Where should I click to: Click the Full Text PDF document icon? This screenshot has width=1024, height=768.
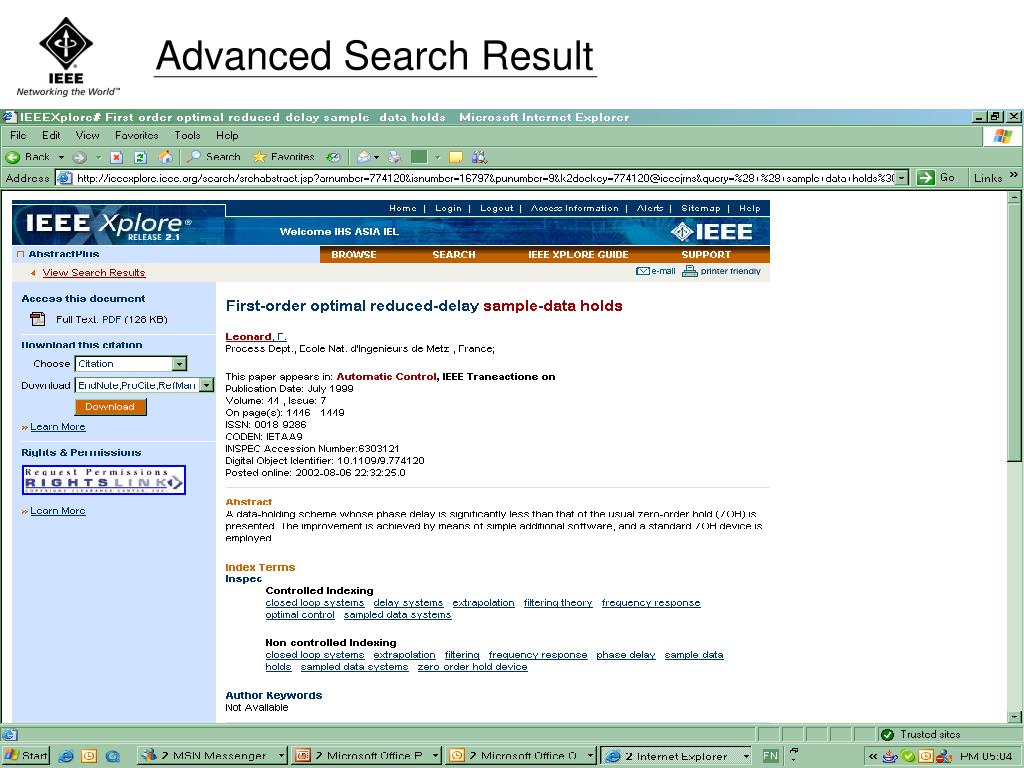pos(38,319)
